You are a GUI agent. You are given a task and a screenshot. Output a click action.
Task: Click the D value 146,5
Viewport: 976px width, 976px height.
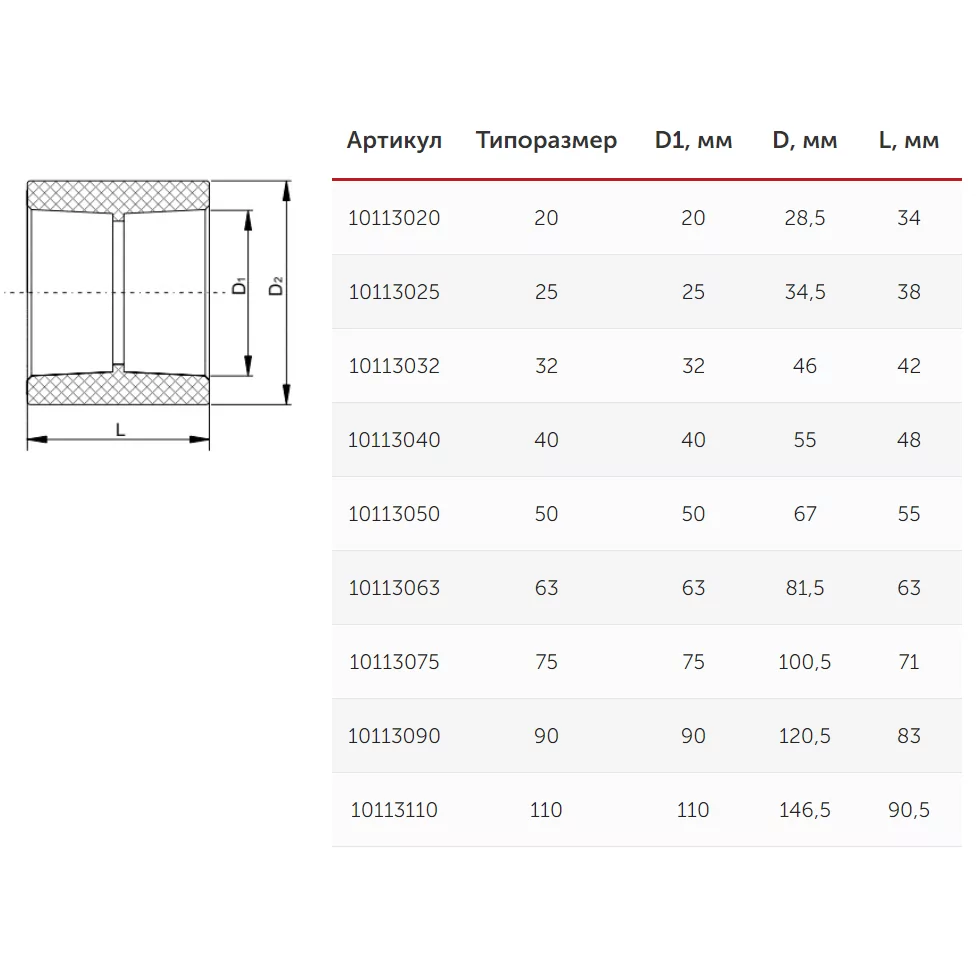point(804,810)
